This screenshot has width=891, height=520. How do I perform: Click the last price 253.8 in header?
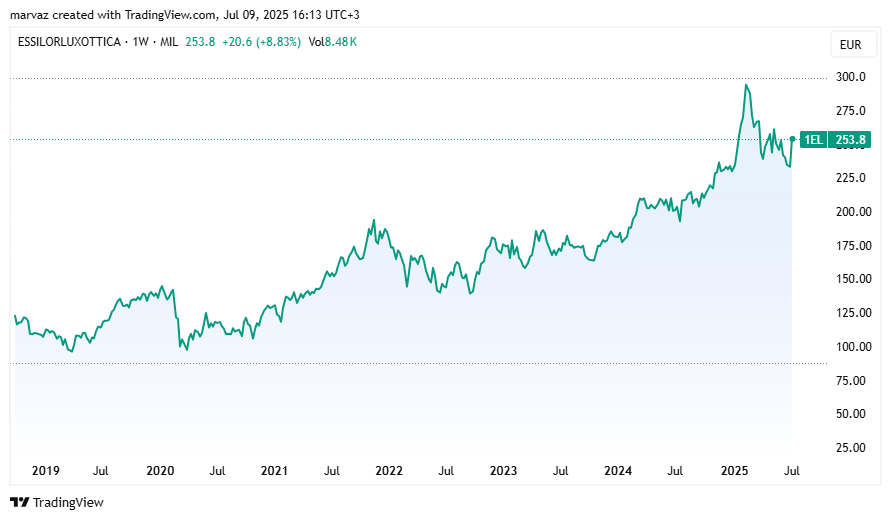pyautogui.click(x=200, y=41)
